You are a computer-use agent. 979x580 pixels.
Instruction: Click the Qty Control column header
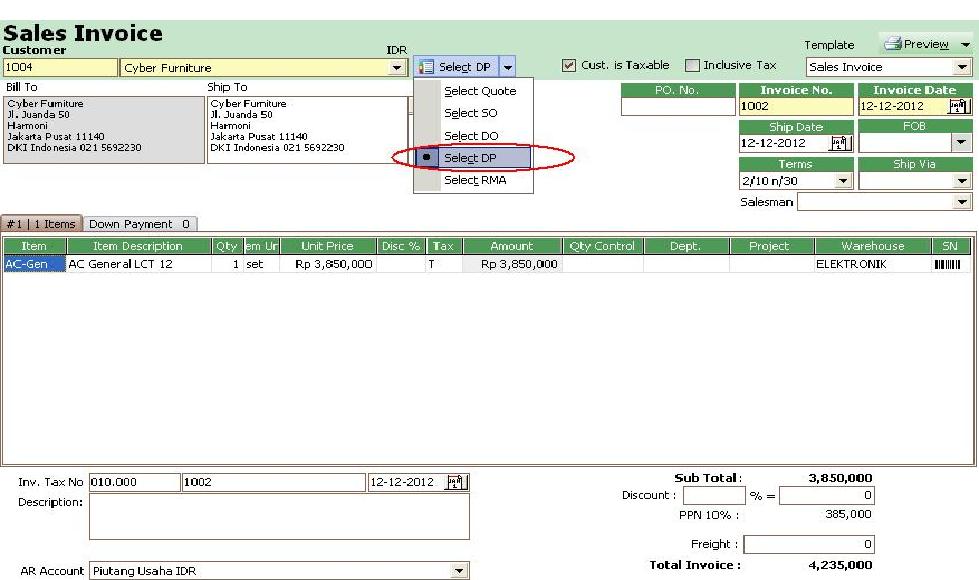coord(603,246)
